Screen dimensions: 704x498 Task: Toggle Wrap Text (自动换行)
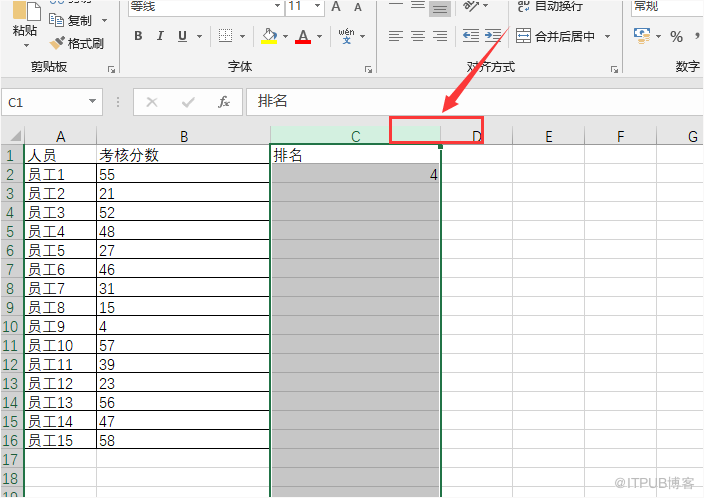(550, 6)
